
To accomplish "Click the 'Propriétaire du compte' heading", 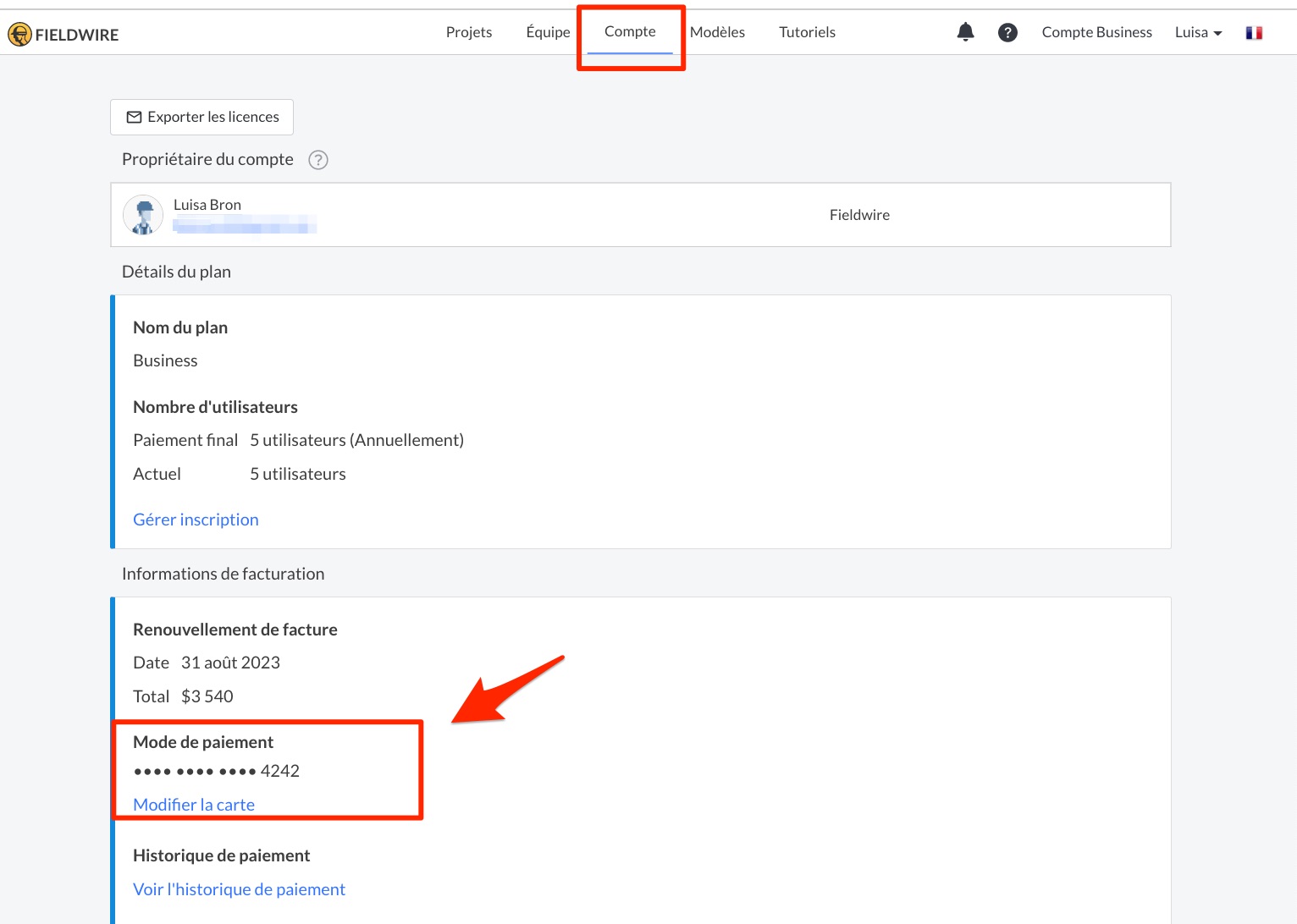I will click(x=207, y=159).
